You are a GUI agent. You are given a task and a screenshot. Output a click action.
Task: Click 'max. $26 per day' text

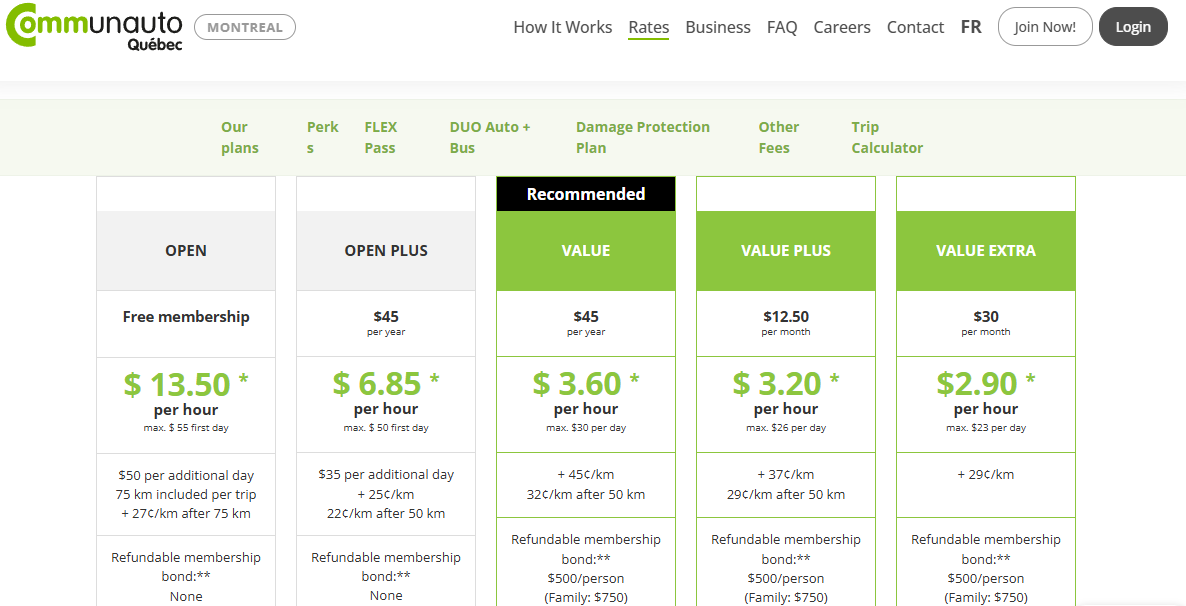pyautogui.click(x=786, y=427)
